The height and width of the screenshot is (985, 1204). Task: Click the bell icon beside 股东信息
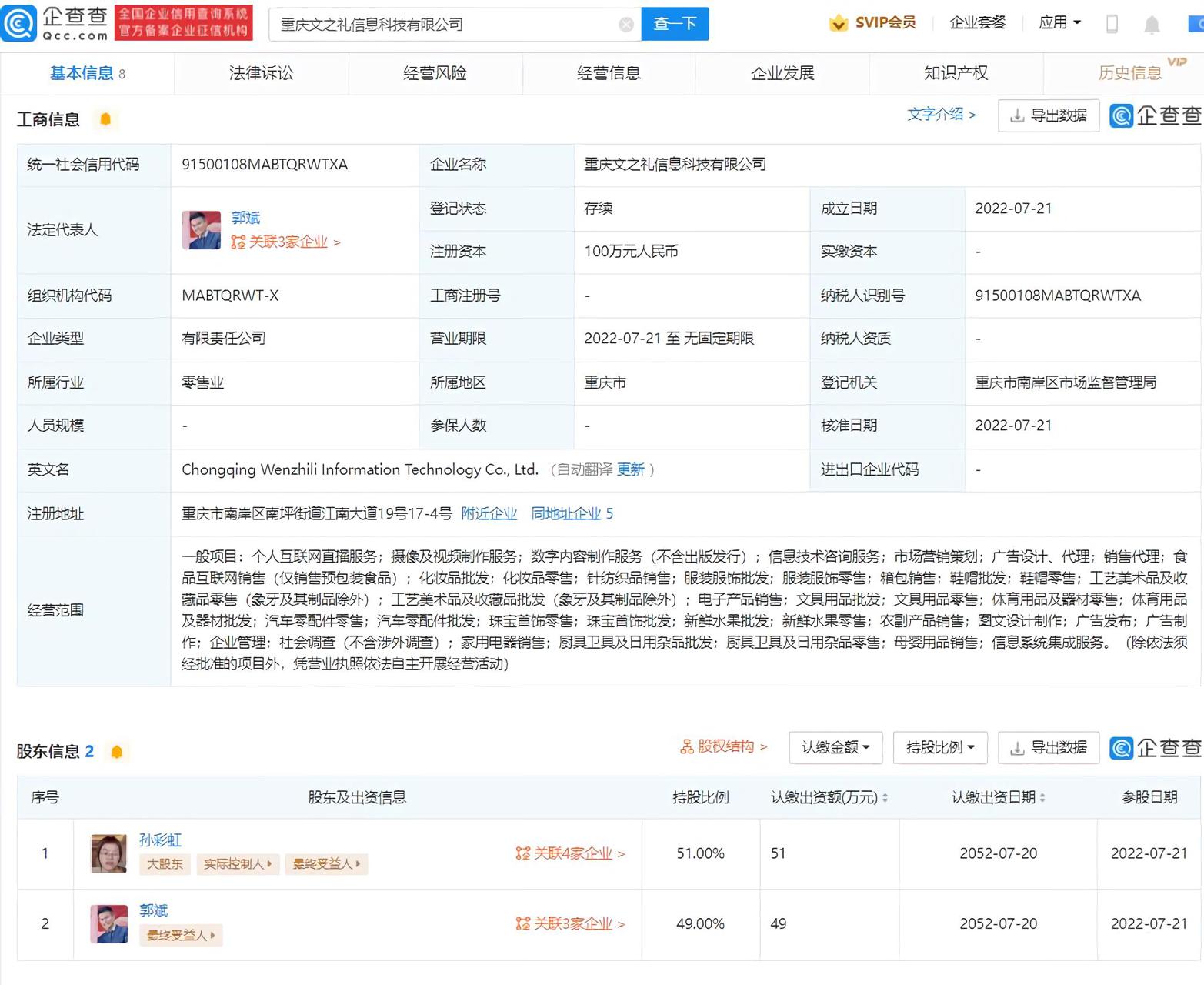point(117,752)
